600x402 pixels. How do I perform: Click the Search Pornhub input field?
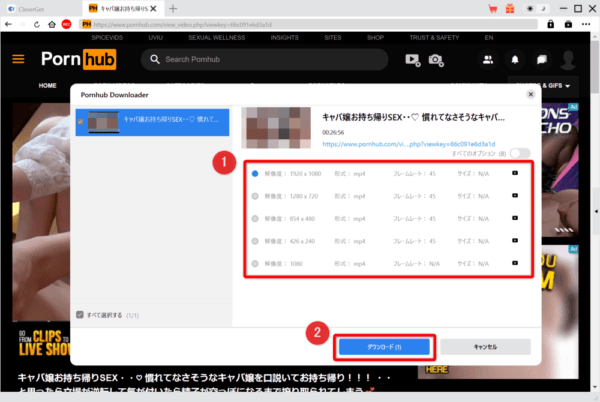pos(264,59)
